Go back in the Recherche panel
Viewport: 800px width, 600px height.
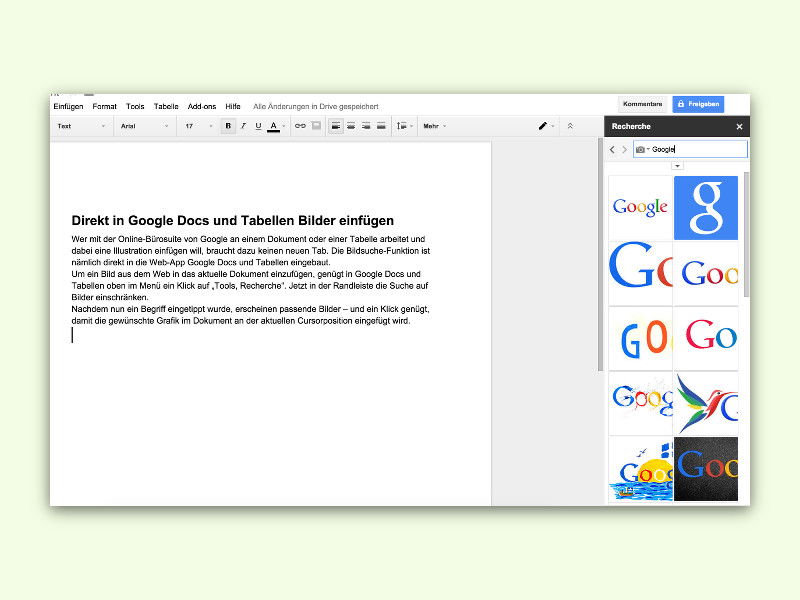[x=612, y=149]
